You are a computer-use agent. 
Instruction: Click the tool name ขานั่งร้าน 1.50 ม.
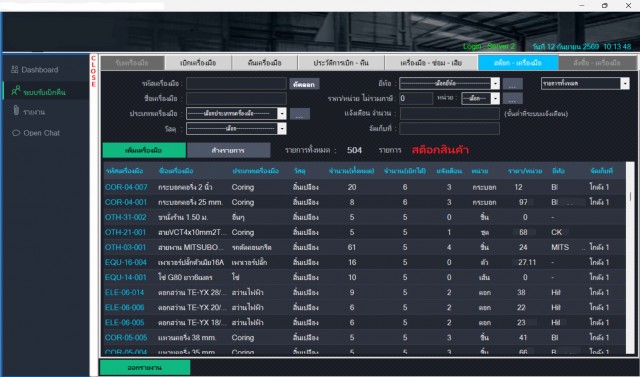(x=183, y=217)
